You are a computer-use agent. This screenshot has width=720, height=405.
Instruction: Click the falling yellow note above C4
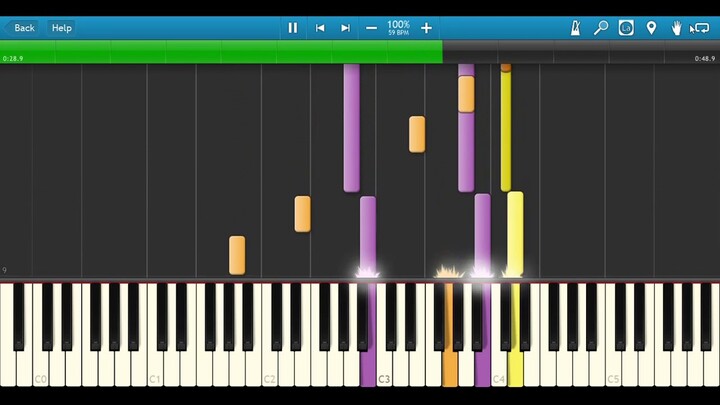tap(515, 233)
